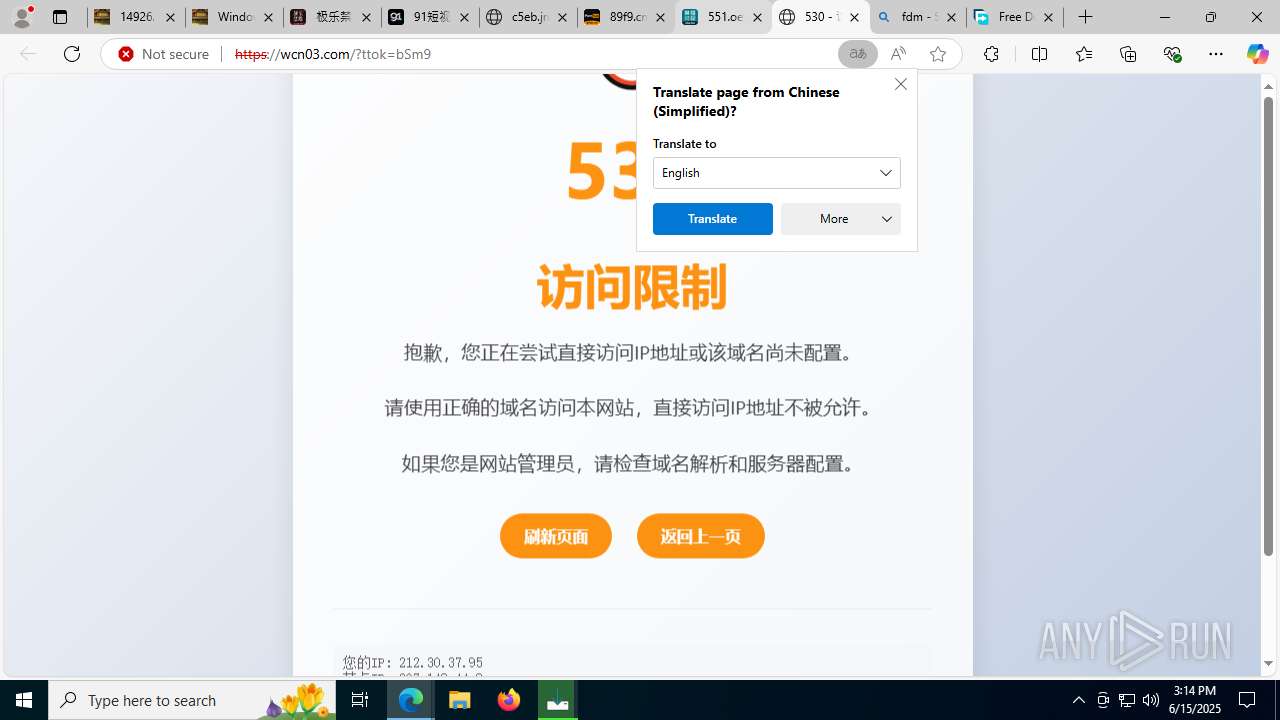Expand the More options dropdown
This screenshot has width=1280, height=720.
point(841,219)
